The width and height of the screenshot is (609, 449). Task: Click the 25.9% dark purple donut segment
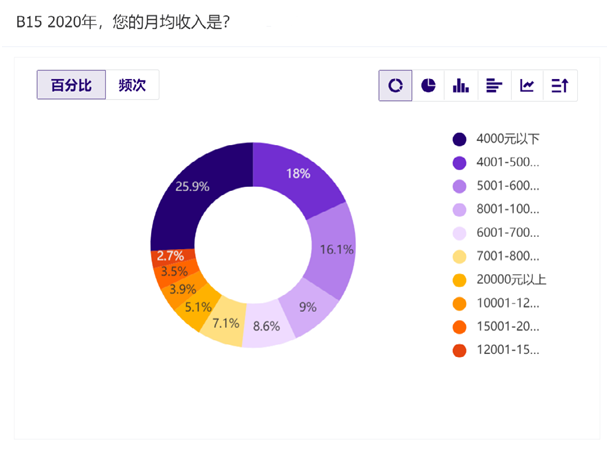(192, 185)
